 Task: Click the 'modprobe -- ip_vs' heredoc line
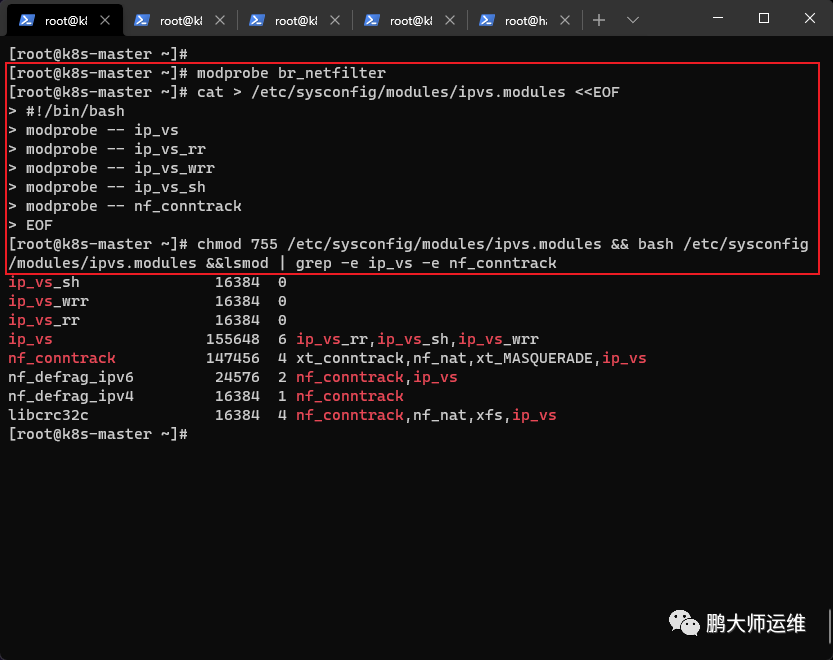(94, 130)
